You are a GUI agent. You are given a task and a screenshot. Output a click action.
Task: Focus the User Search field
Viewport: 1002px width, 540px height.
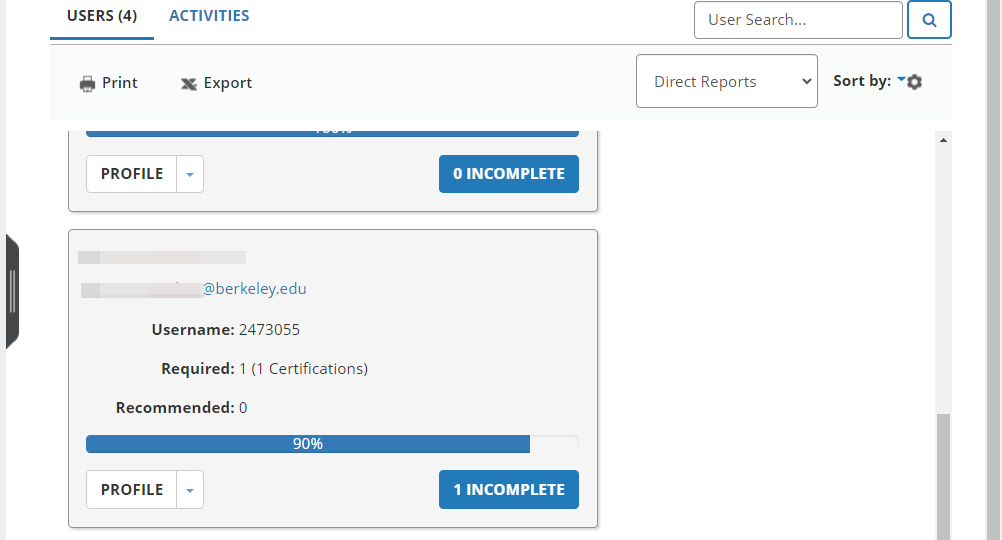point(798,20)
